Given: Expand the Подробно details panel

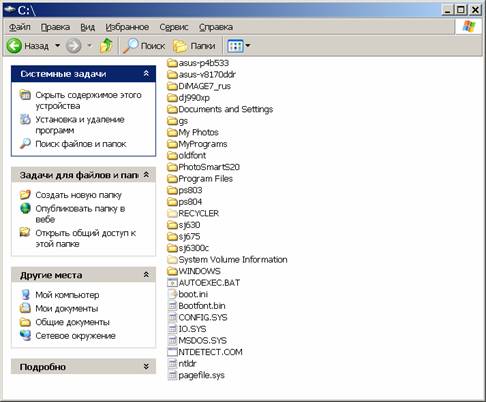Looking at the screenshot, I should coord(146,366).
